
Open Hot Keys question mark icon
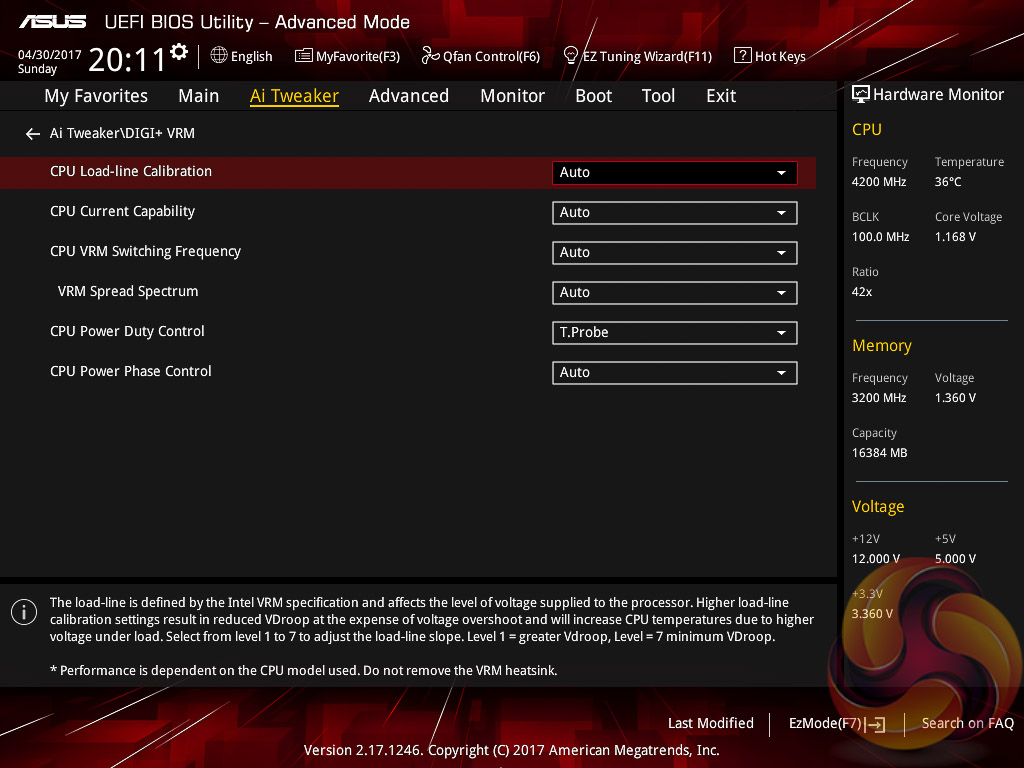(743, 56)
